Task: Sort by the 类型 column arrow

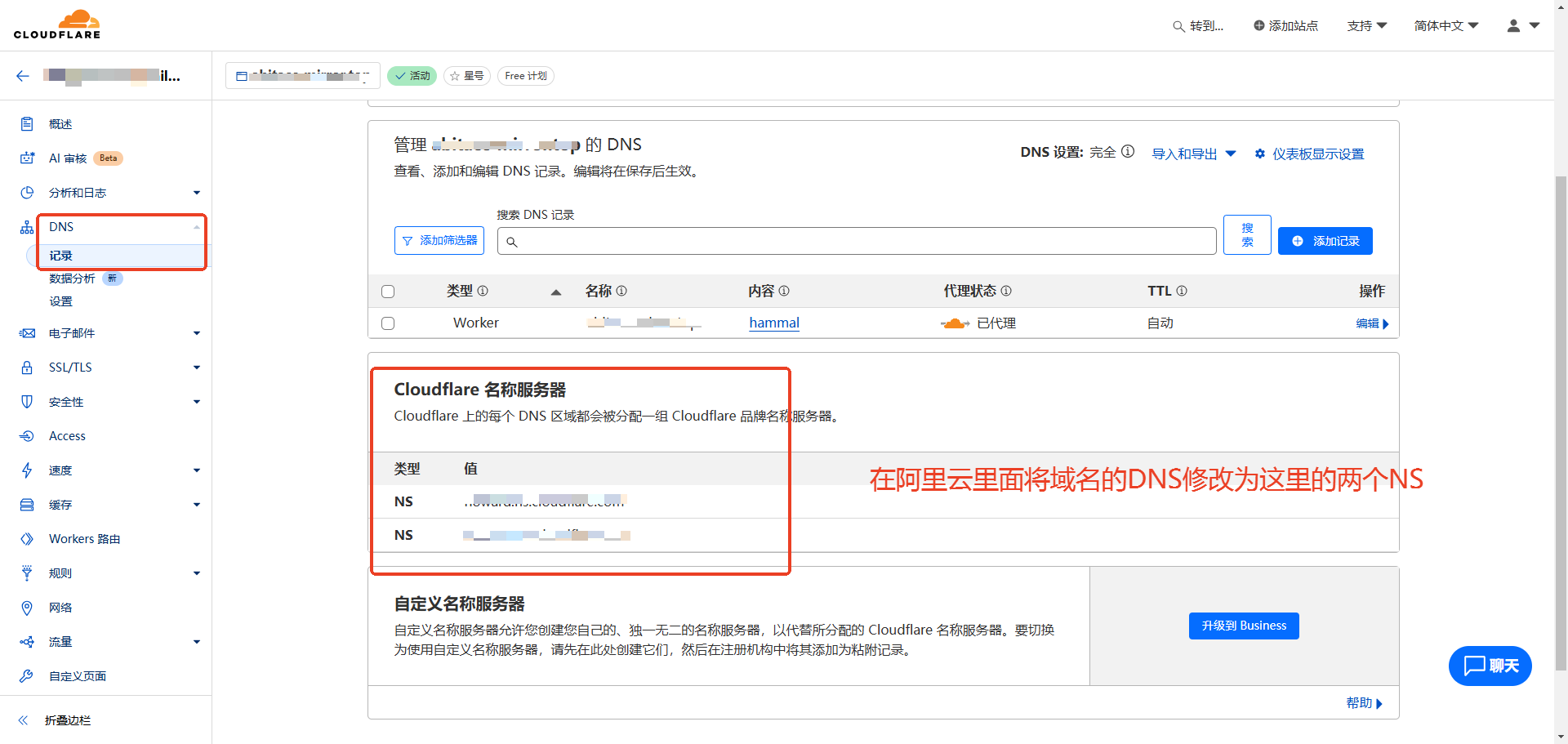Action: click(556, 292)
